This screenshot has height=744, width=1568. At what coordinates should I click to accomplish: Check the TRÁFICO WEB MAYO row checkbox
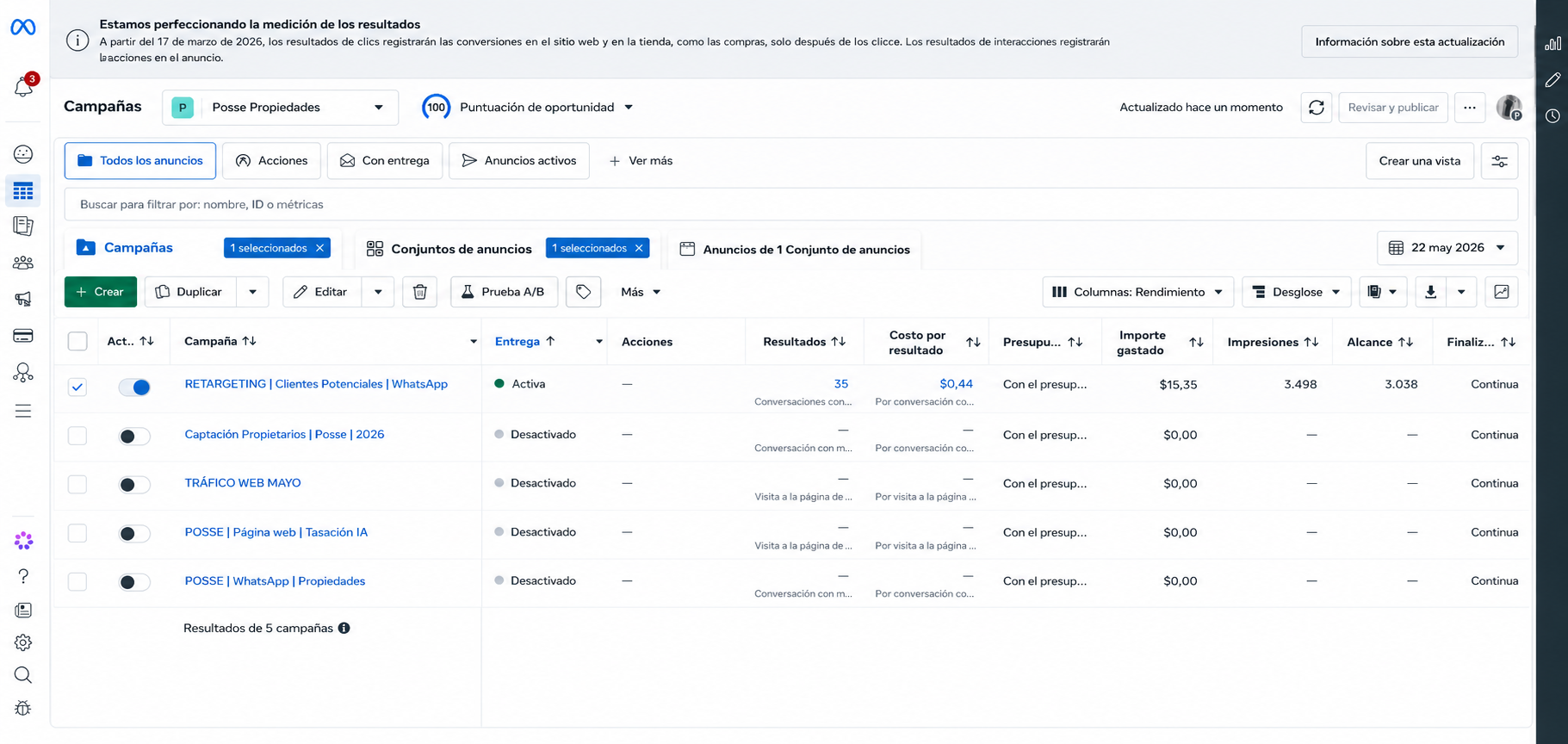(77, 484)
